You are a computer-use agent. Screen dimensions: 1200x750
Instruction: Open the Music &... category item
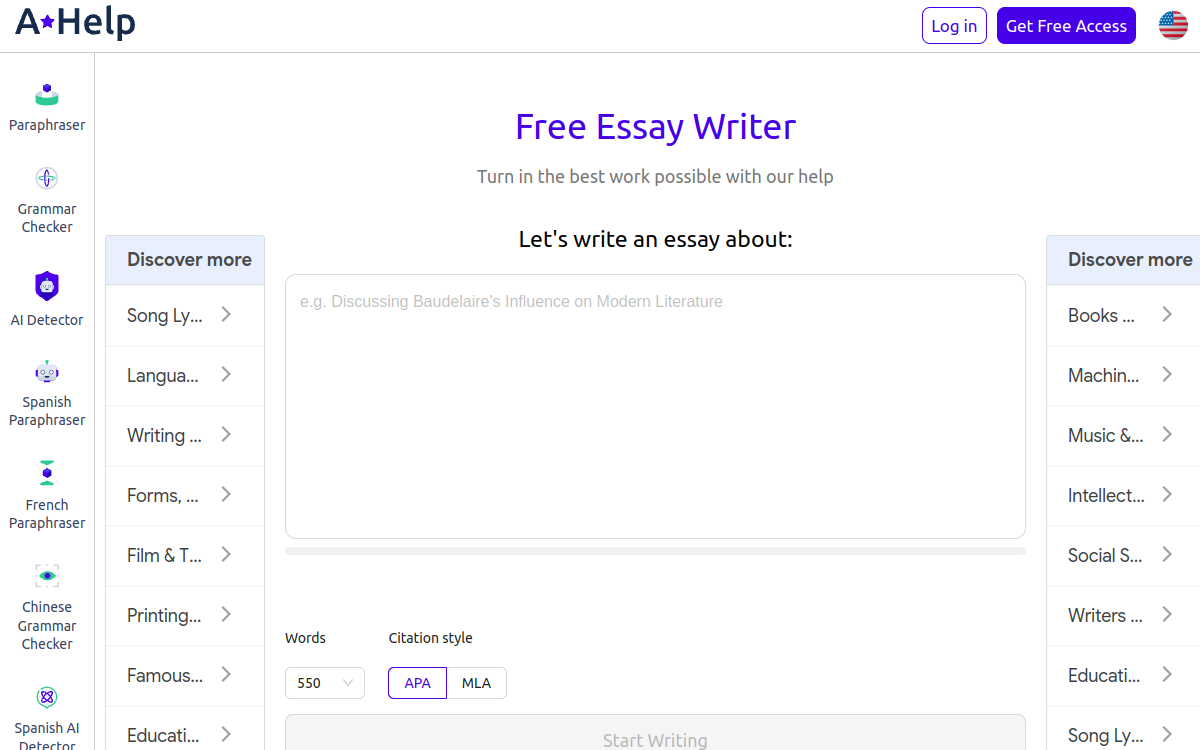pyautogui.click(x=1123, y=435)
